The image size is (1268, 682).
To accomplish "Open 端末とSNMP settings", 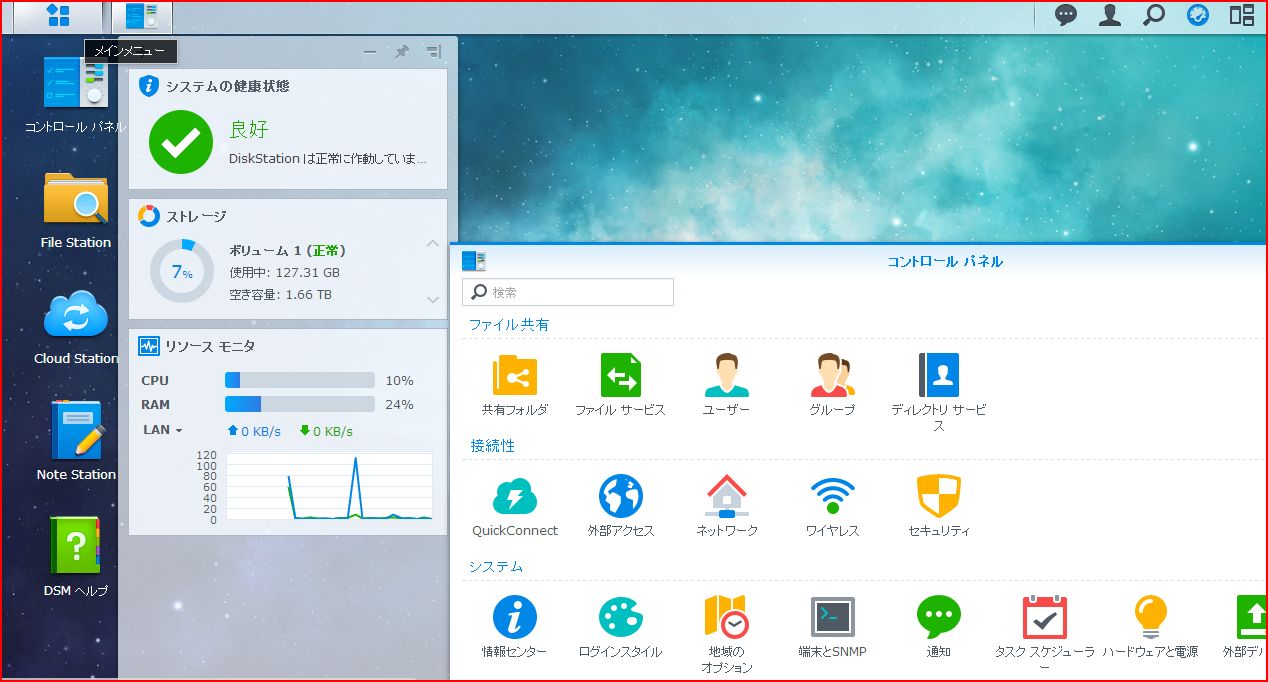I will pos(832,627).
